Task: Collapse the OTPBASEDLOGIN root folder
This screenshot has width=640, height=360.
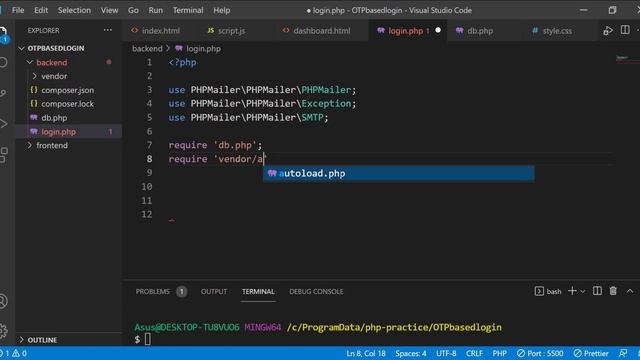Action: coord(56,48)
